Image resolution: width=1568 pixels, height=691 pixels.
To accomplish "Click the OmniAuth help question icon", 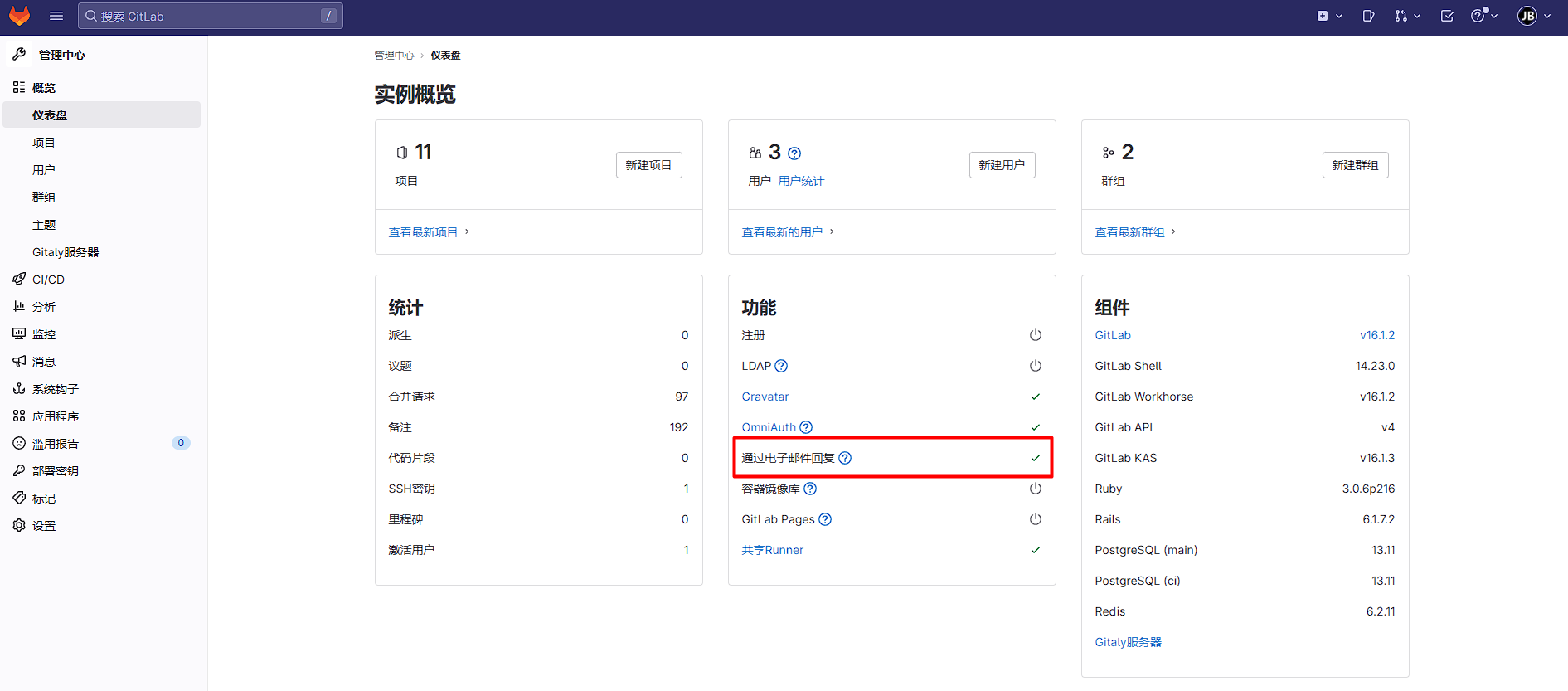I will coord(806,427).
